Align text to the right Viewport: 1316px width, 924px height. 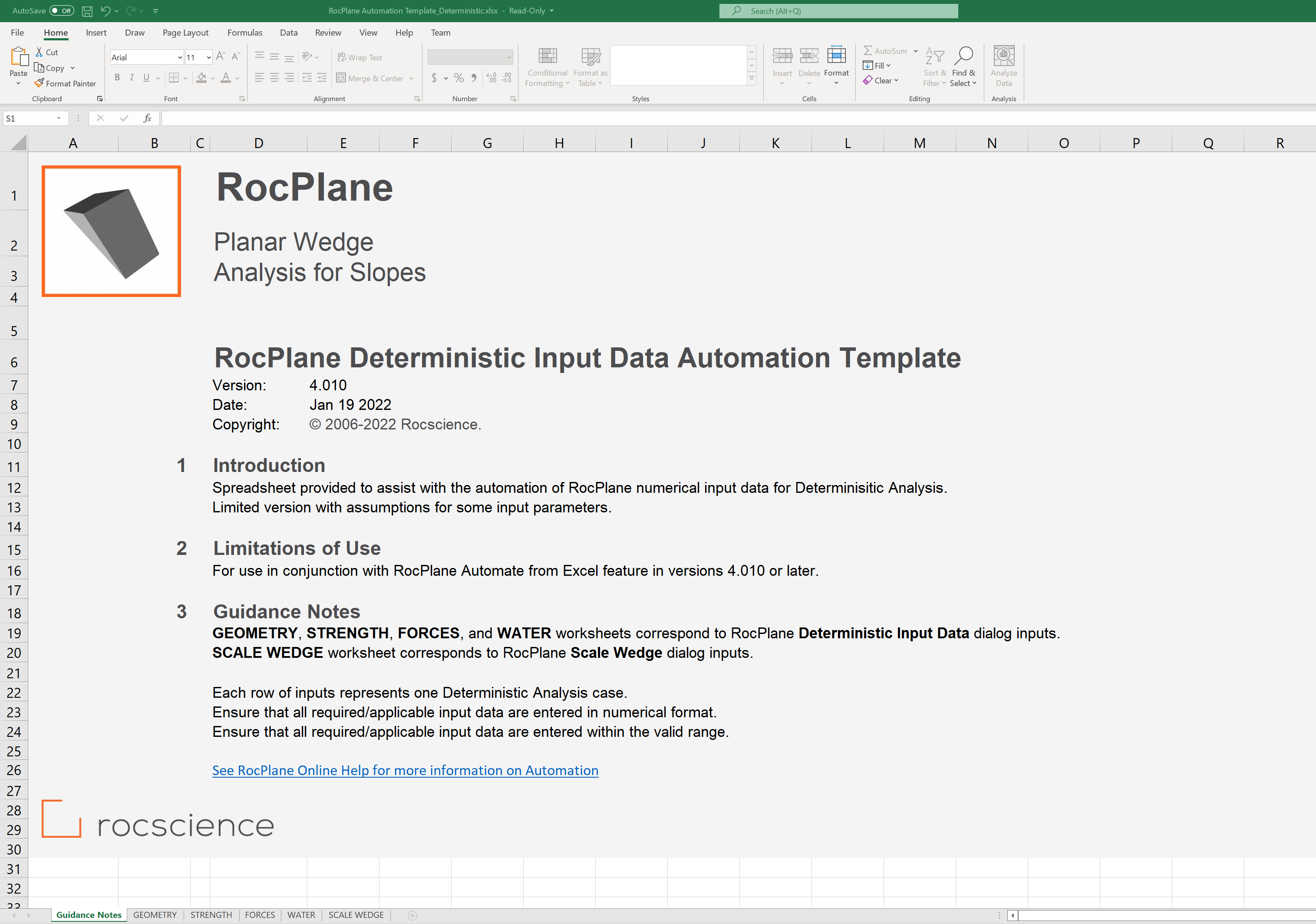pos(290,77)
